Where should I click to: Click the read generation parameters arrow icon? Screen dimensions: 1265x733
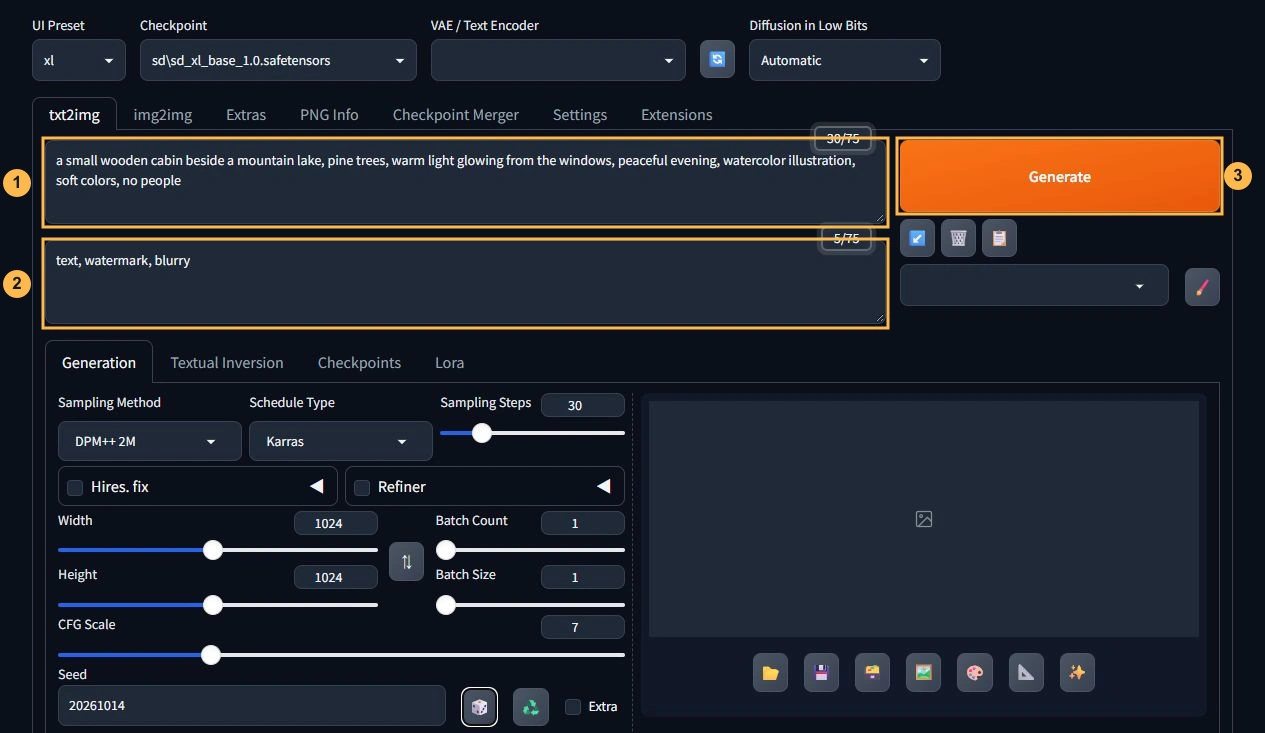point(917,238)
